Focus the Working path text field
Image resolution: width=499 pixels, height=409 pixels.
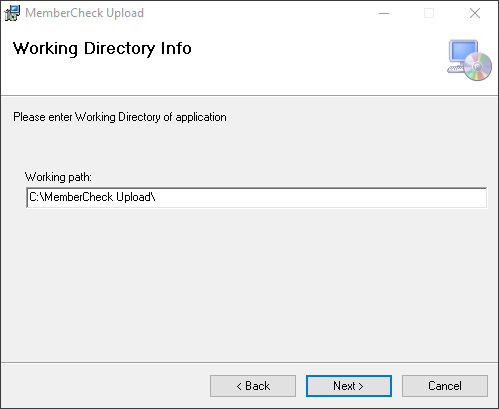(x=257, y=197)
